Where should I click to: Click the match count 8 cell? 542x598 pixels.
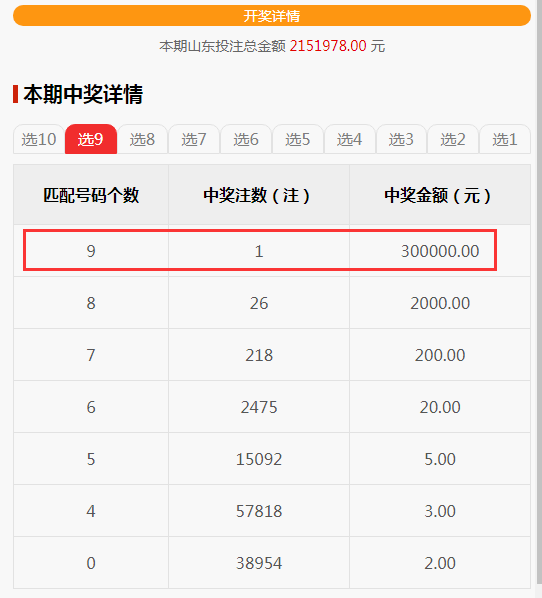[x=91, y=303]
